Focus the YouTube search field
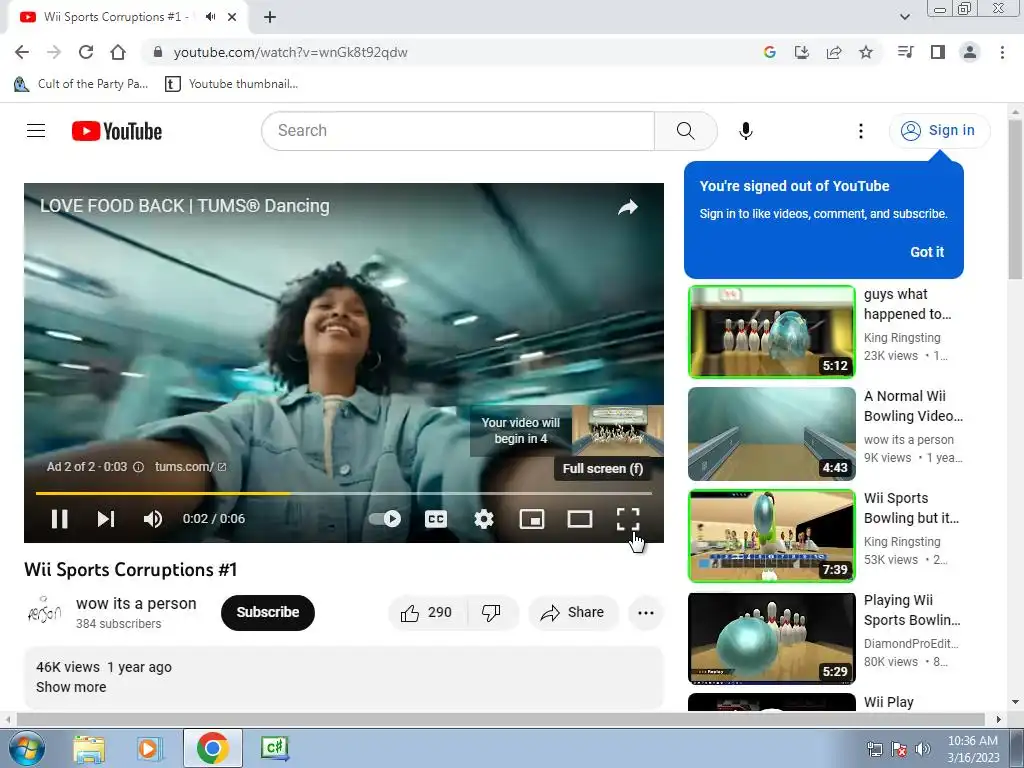Image resolution: width=1024 pixels, height=768 pixels. point(458,131)
